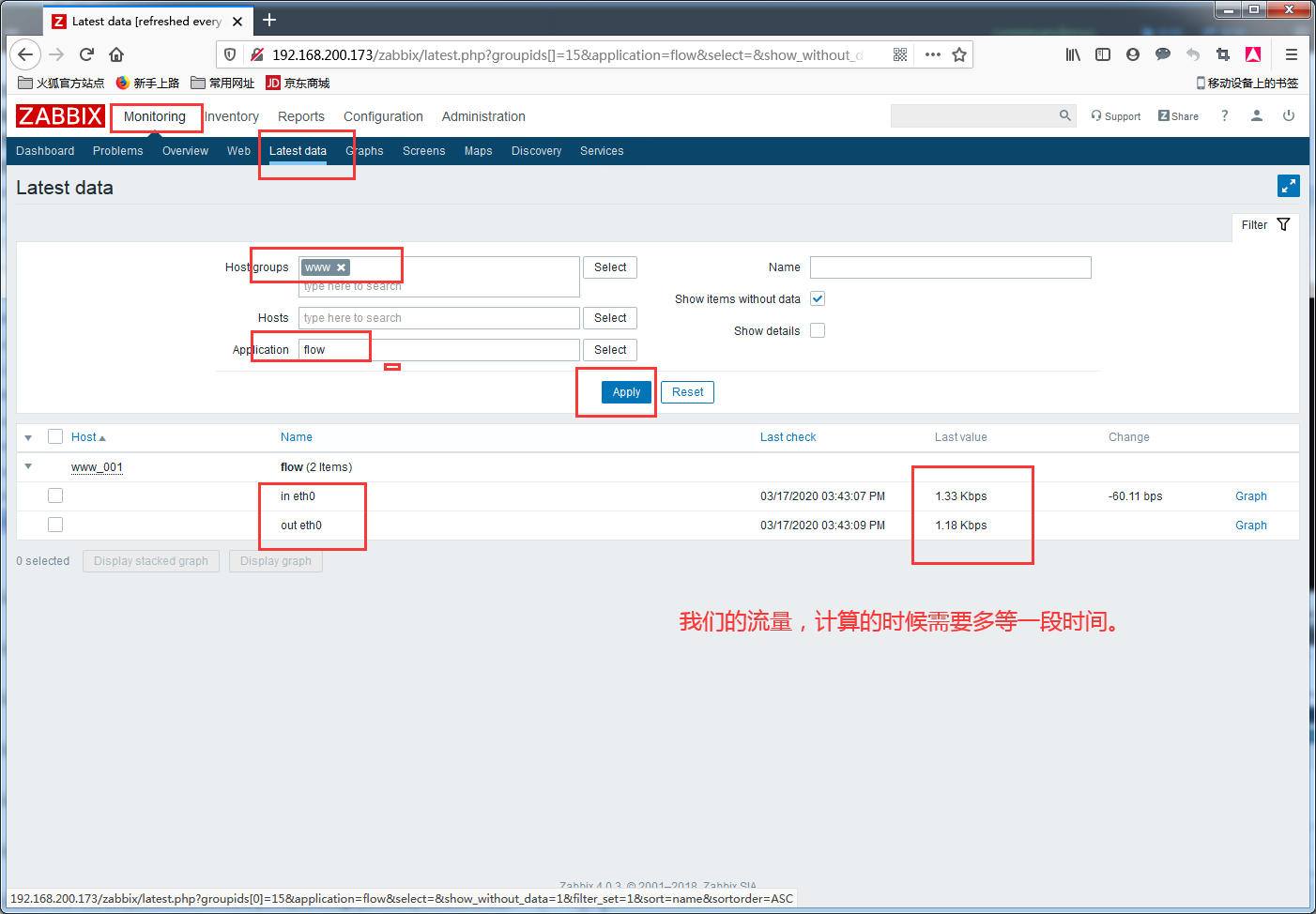The width and height of the screenshot is (1316, 914).
Task: Open the Services submenu
Action: click(x=602, y=151)
